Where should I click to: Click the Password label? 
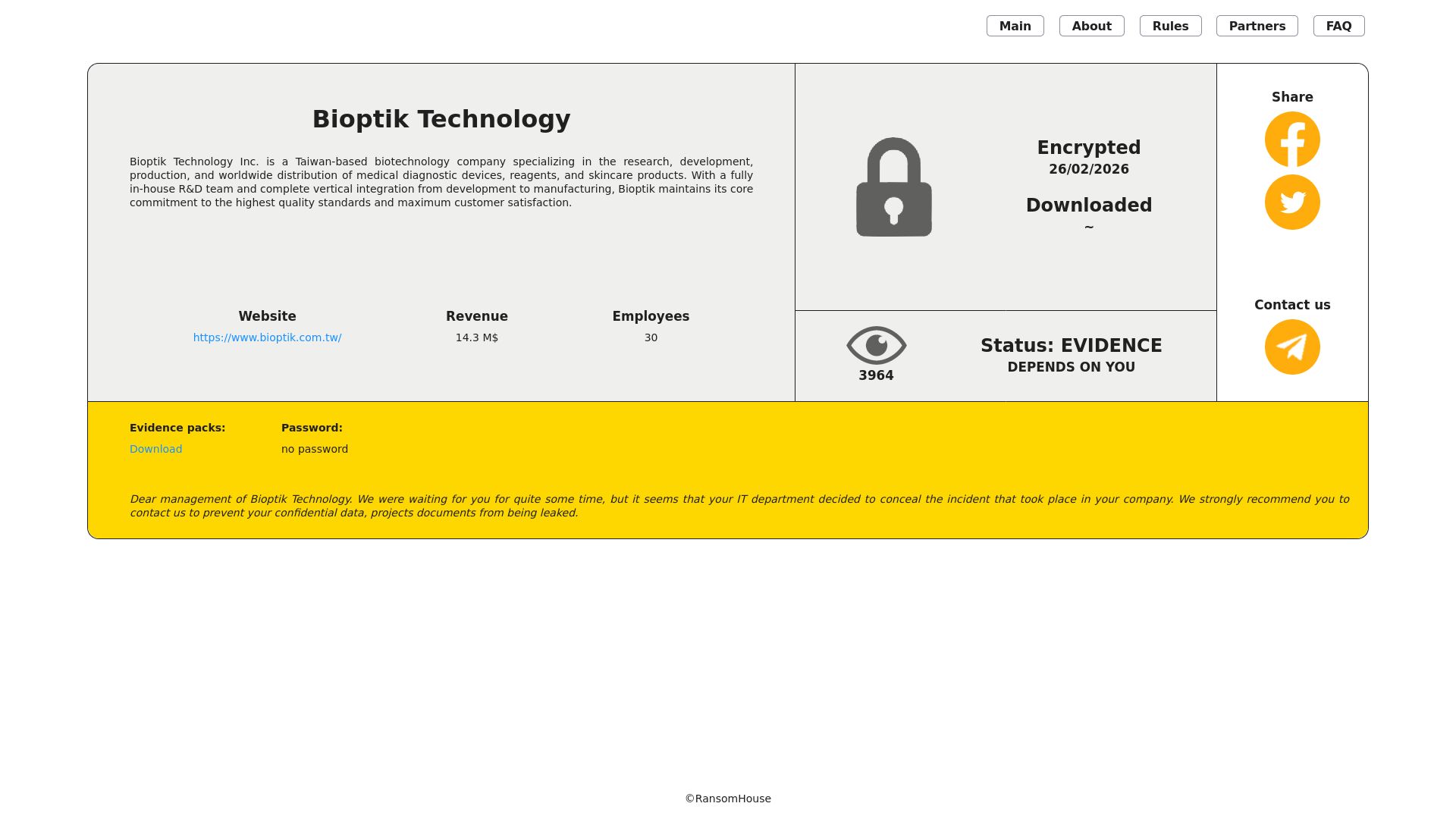312,428
